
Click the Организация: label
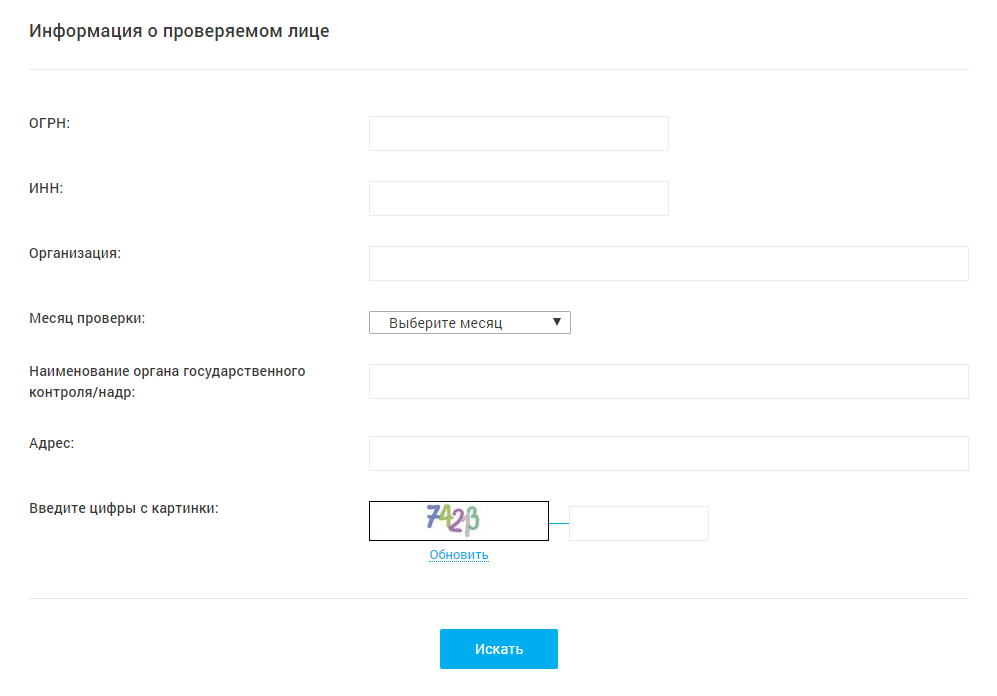click(75, 253)
